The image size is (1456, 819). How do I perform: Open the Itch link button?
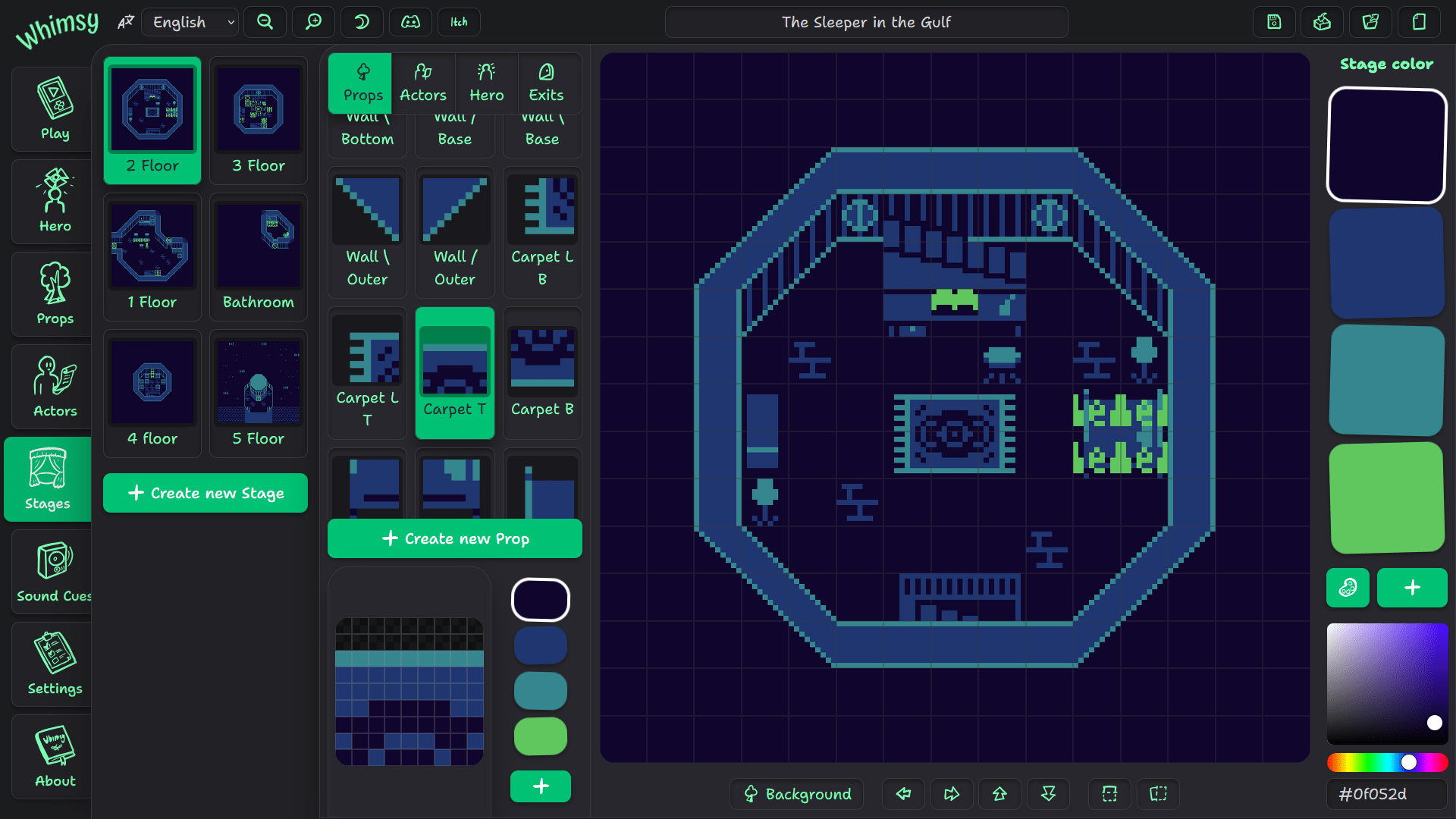click(459, 22)
